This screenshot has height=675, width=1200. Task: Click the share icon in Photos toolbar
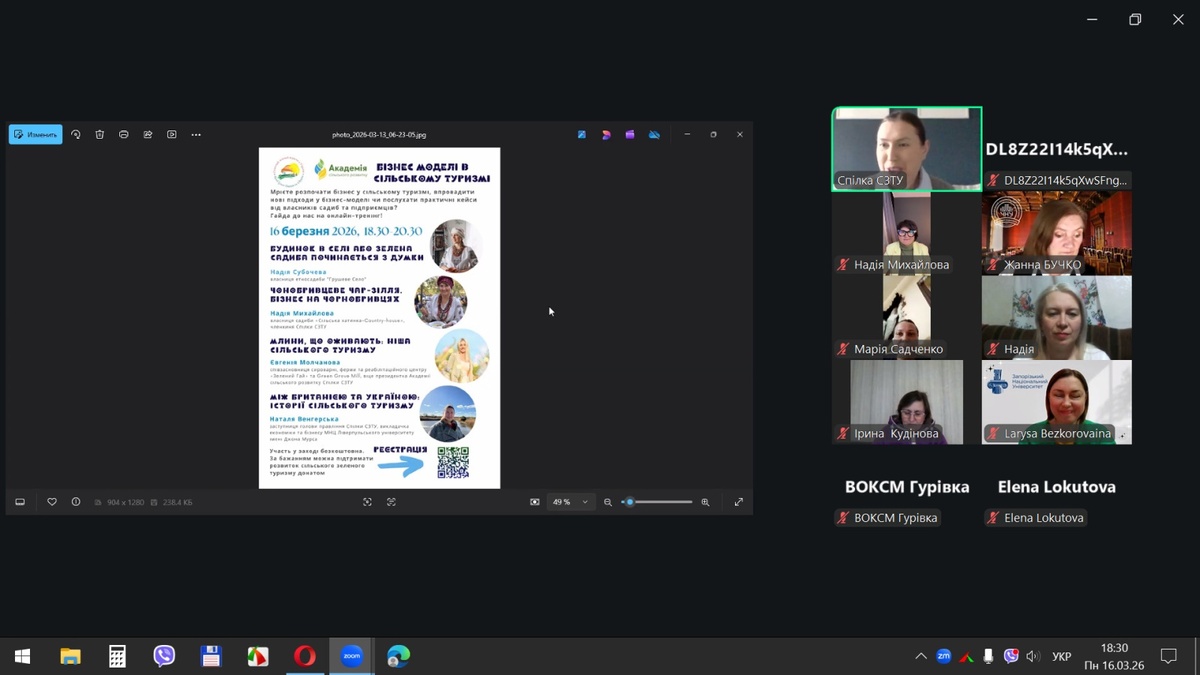pyautogui.click(x=148, y=134)
